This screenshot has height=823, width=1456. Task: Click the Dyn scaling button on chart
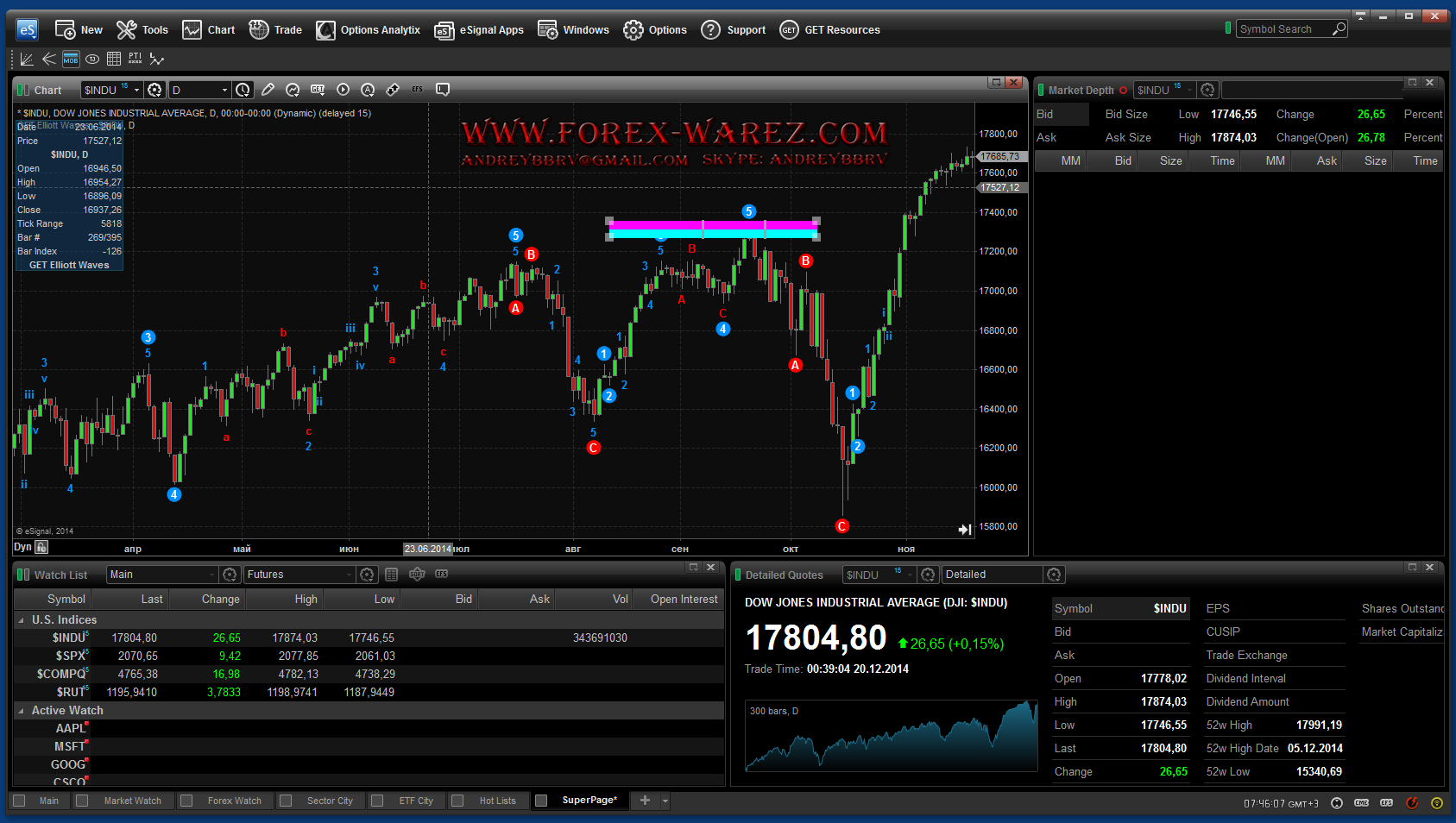(23, 547)
